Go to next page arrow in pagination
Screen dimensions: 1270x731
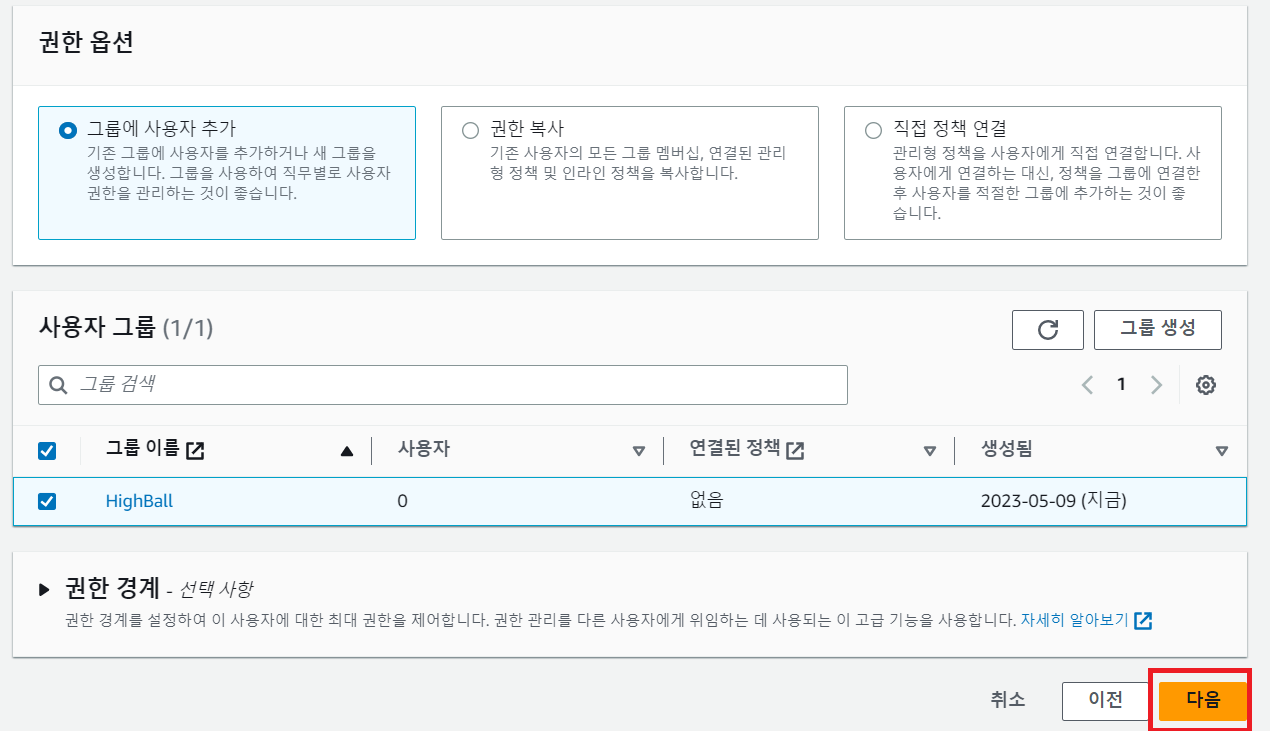[x=1157, y=385]
